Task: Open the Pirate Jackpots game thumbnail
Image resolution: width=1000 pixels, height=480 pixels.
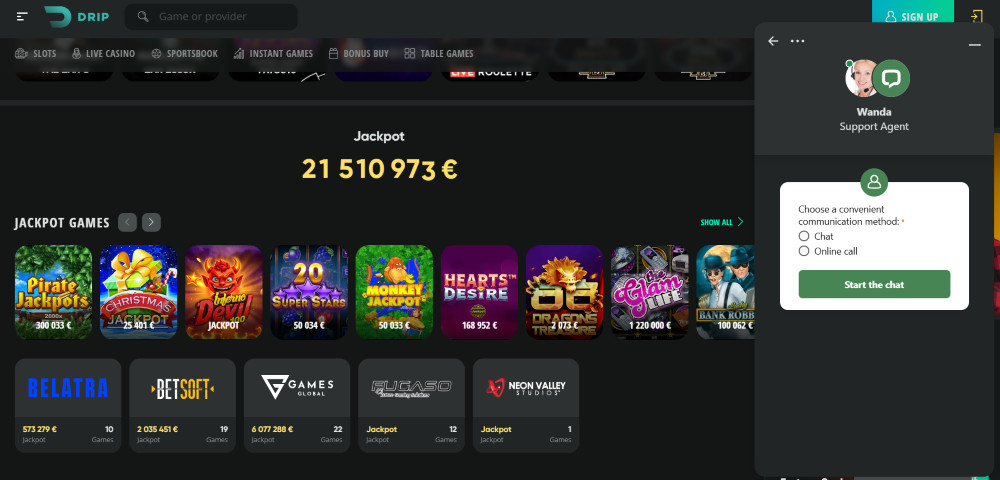Action: pyautogui.click(x=54, y=292)
